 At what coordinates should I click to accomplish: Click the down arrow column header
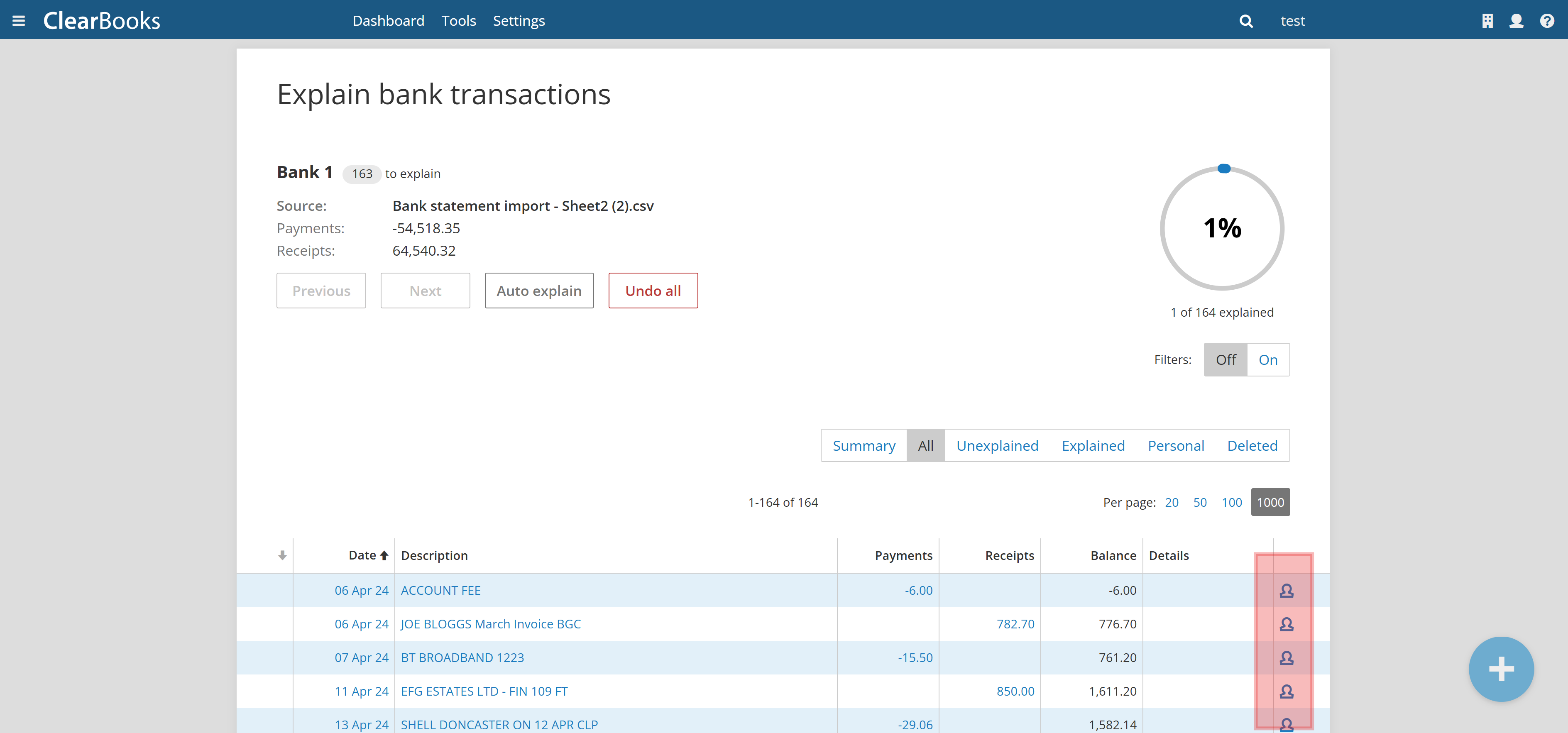pos(282,555)
